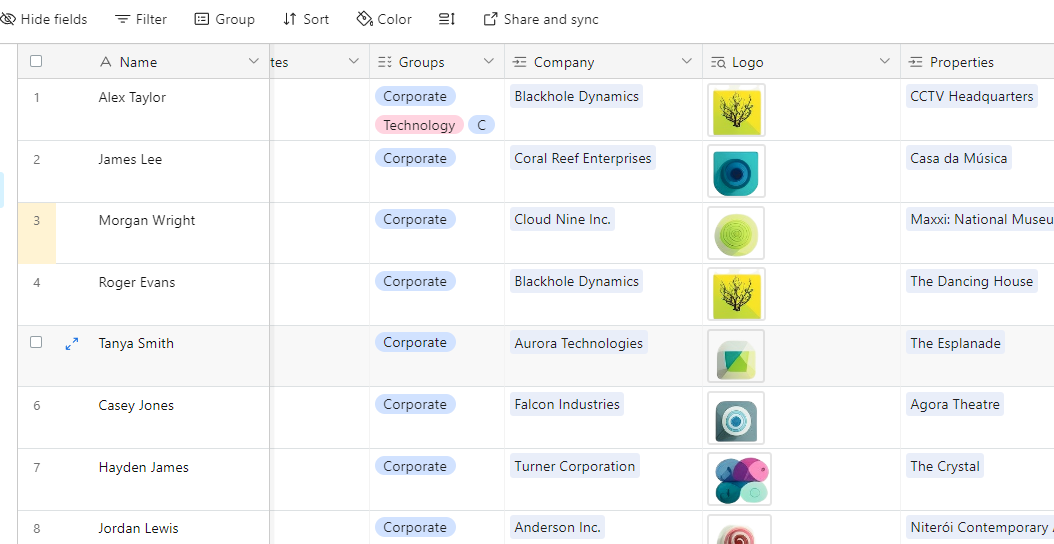Click the Properties linked-record field icon
Screen dimensions: 1054x544
coord(915,62)
